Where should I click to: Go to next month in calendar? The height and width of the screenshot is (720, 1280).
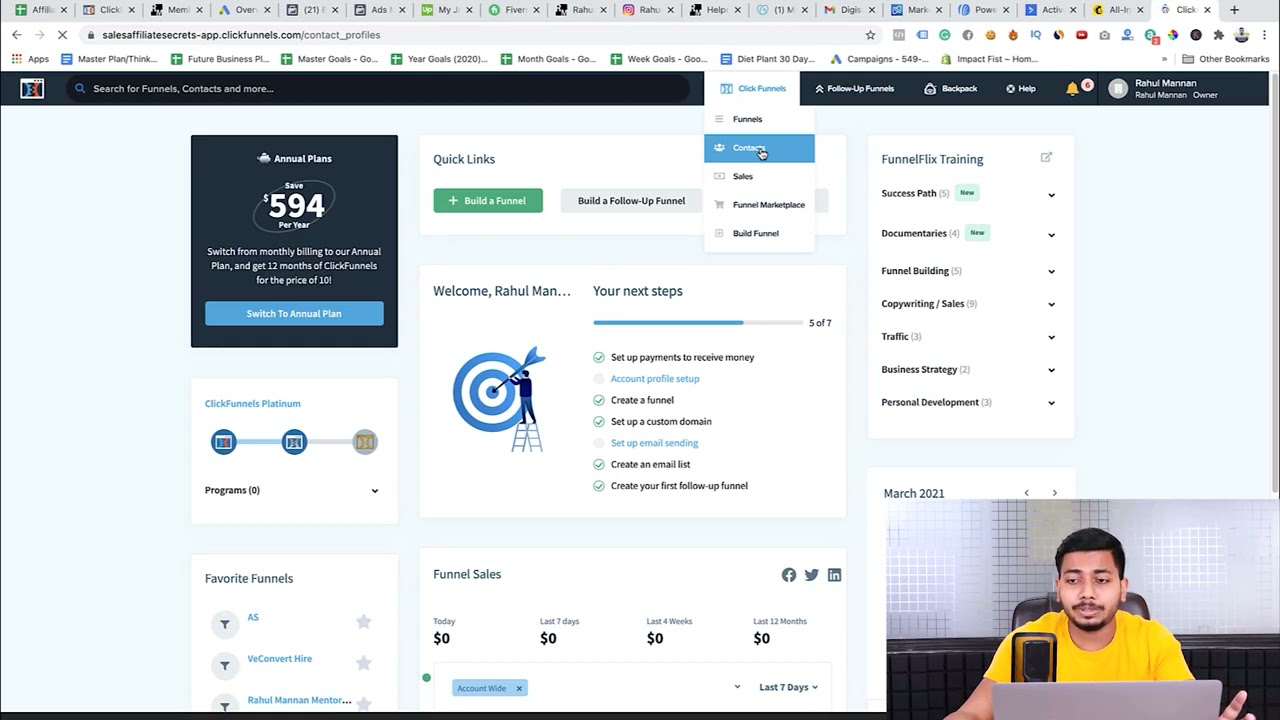1054,493
